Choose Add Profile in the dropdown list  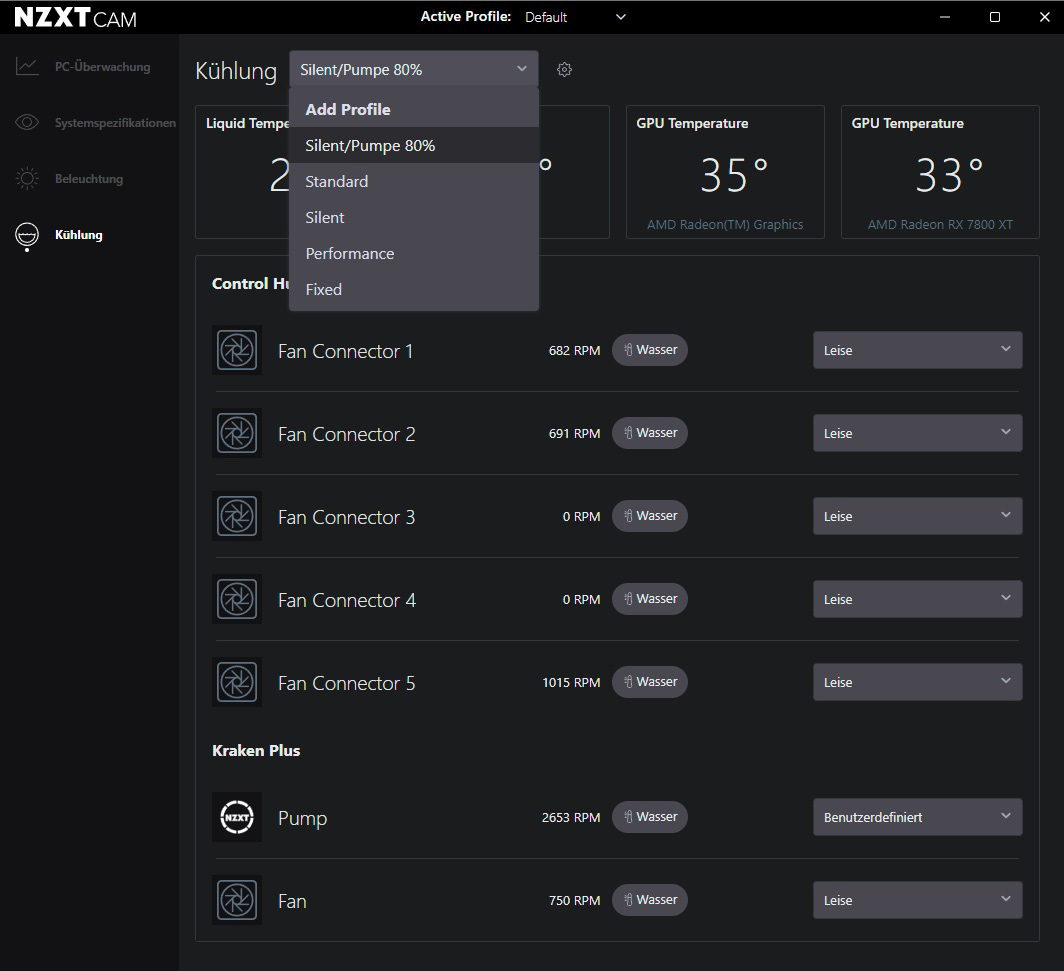pyautogui.click(x=414, y=109)
